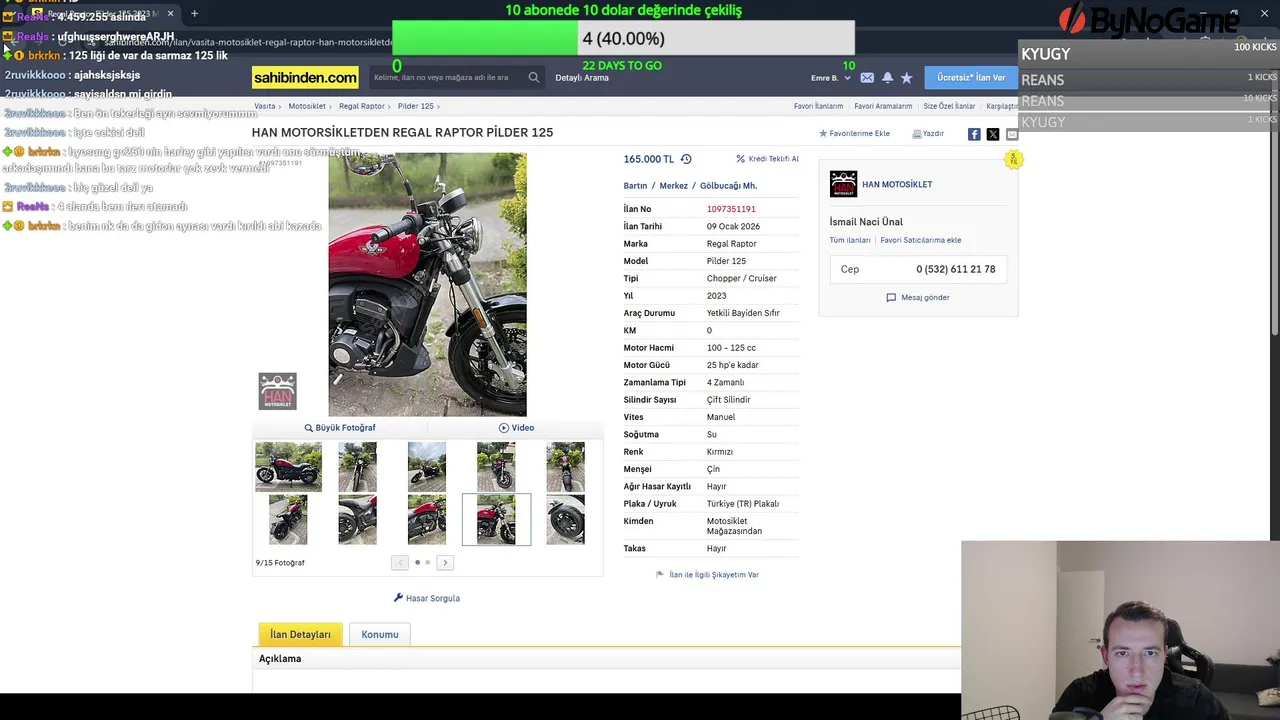The width and height of the screenshot is (1280, 720).
Task: Click subscriber goal progress bar
Action: pyautogui.click(x=623, y=38)
